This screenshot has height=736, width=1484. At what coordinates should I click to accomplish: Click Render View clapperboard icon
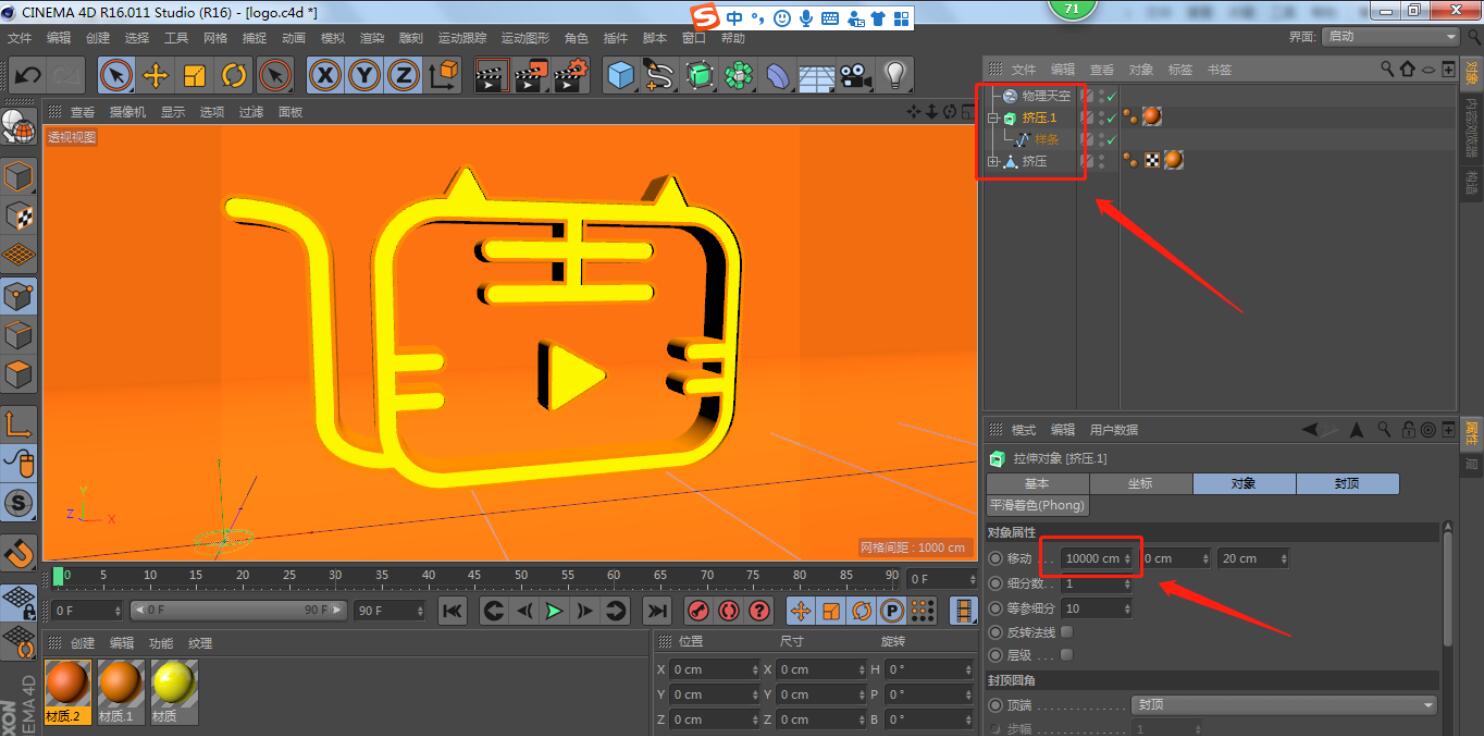491,75
